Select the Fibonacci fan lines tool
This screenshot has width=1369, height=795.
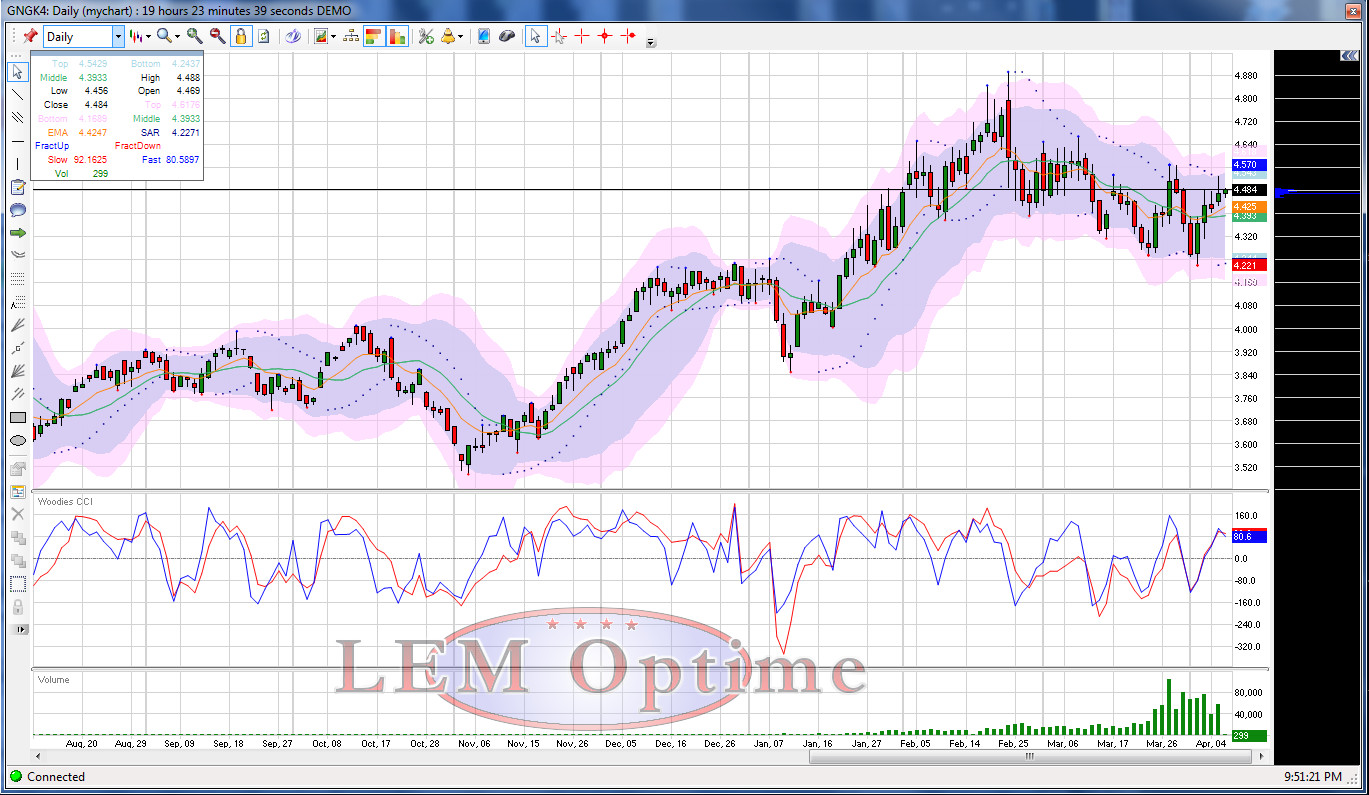(17, 325)
